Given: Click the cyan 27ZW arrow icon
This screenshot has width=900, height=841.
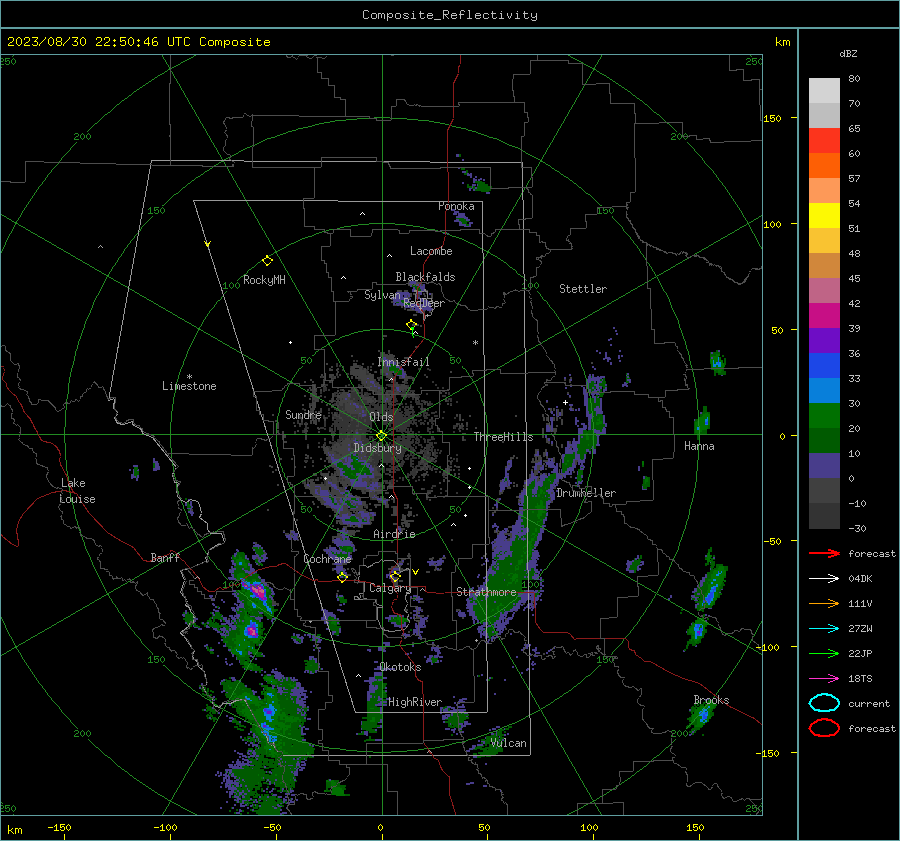Looking at the screenshot, I should point(824,629).
